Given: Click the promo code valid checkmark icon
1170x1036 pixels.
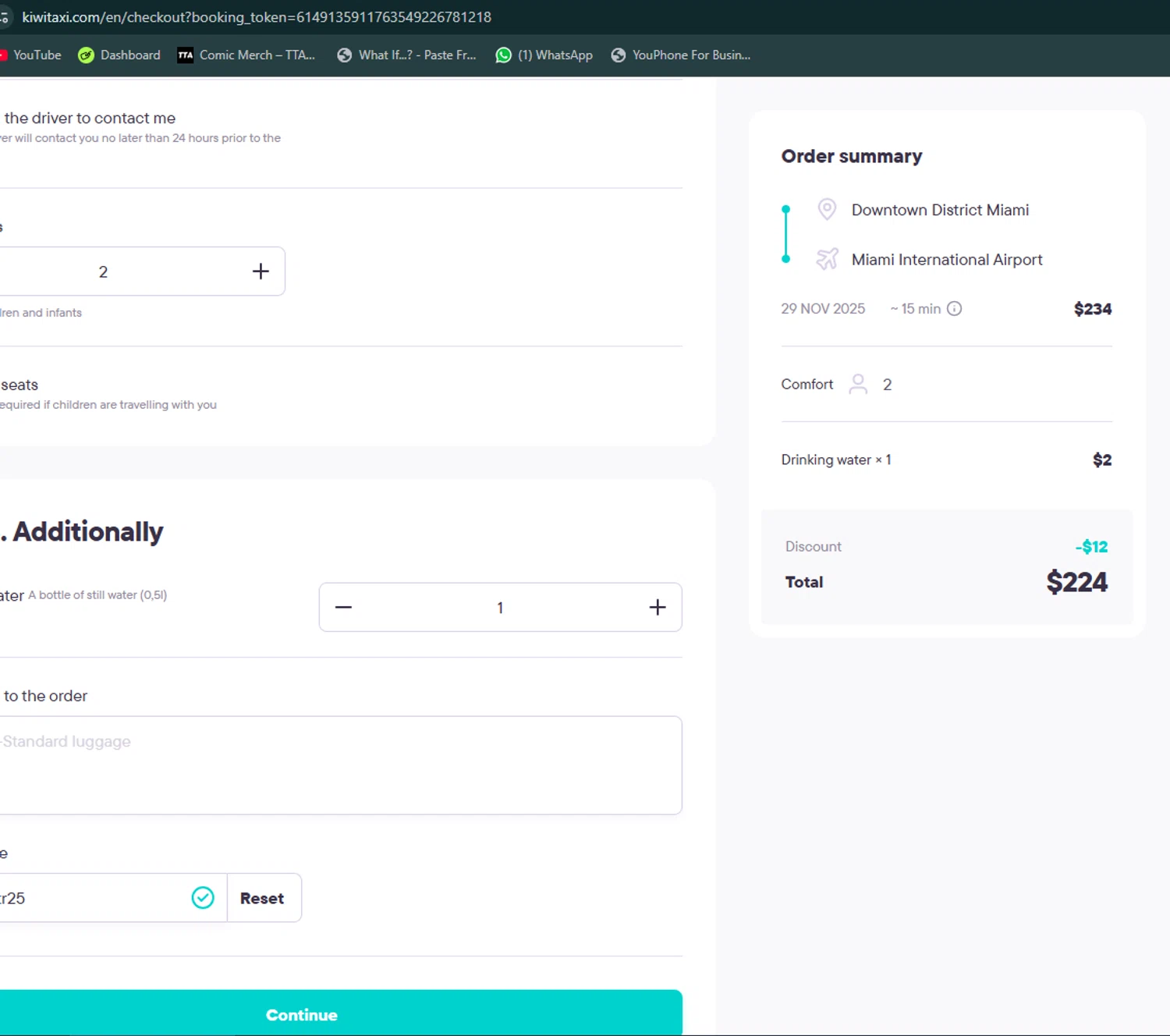Looking at the screenshot, I should tap(203, 898).
